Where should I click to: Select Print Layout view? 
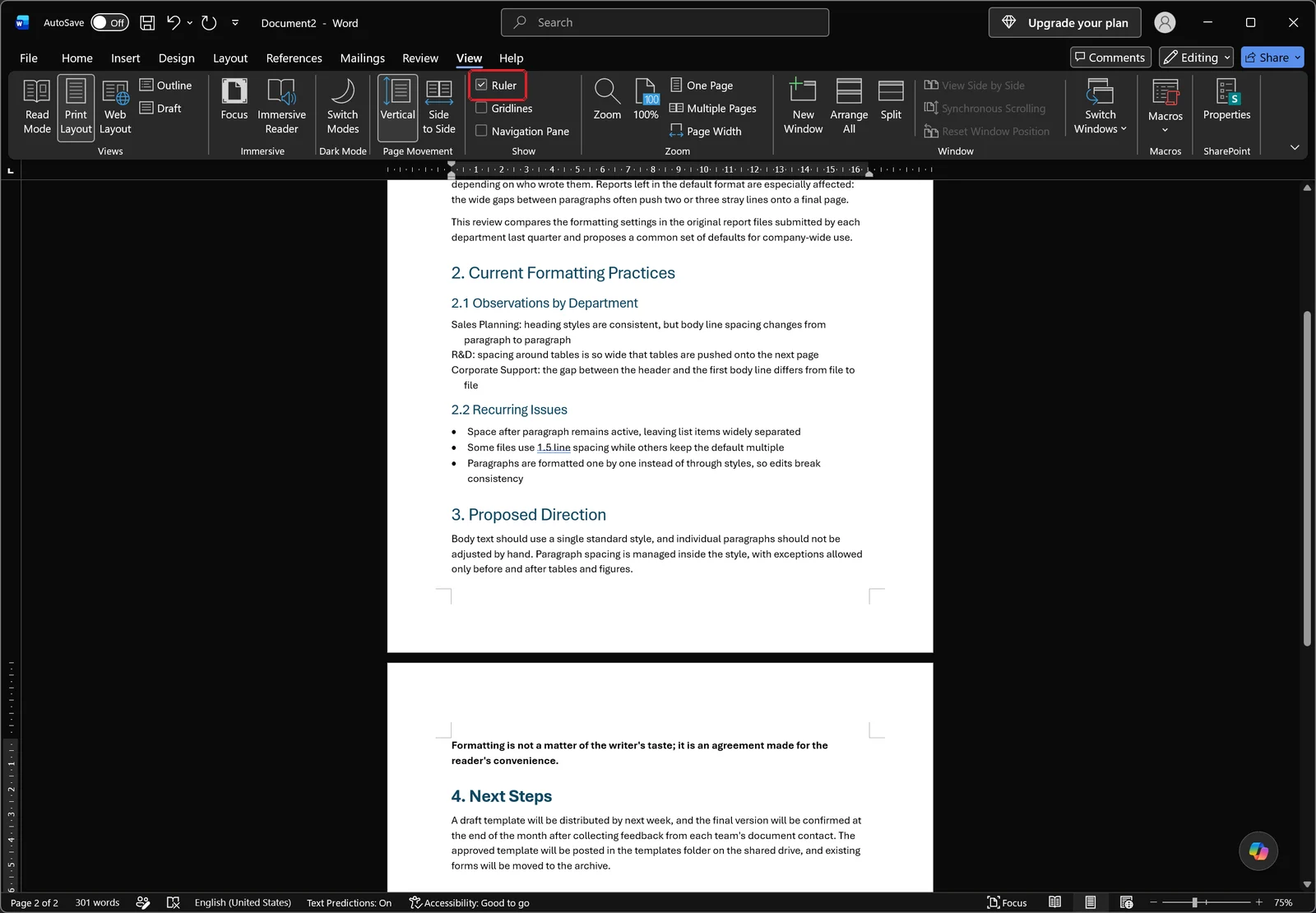tap(76, 107)
